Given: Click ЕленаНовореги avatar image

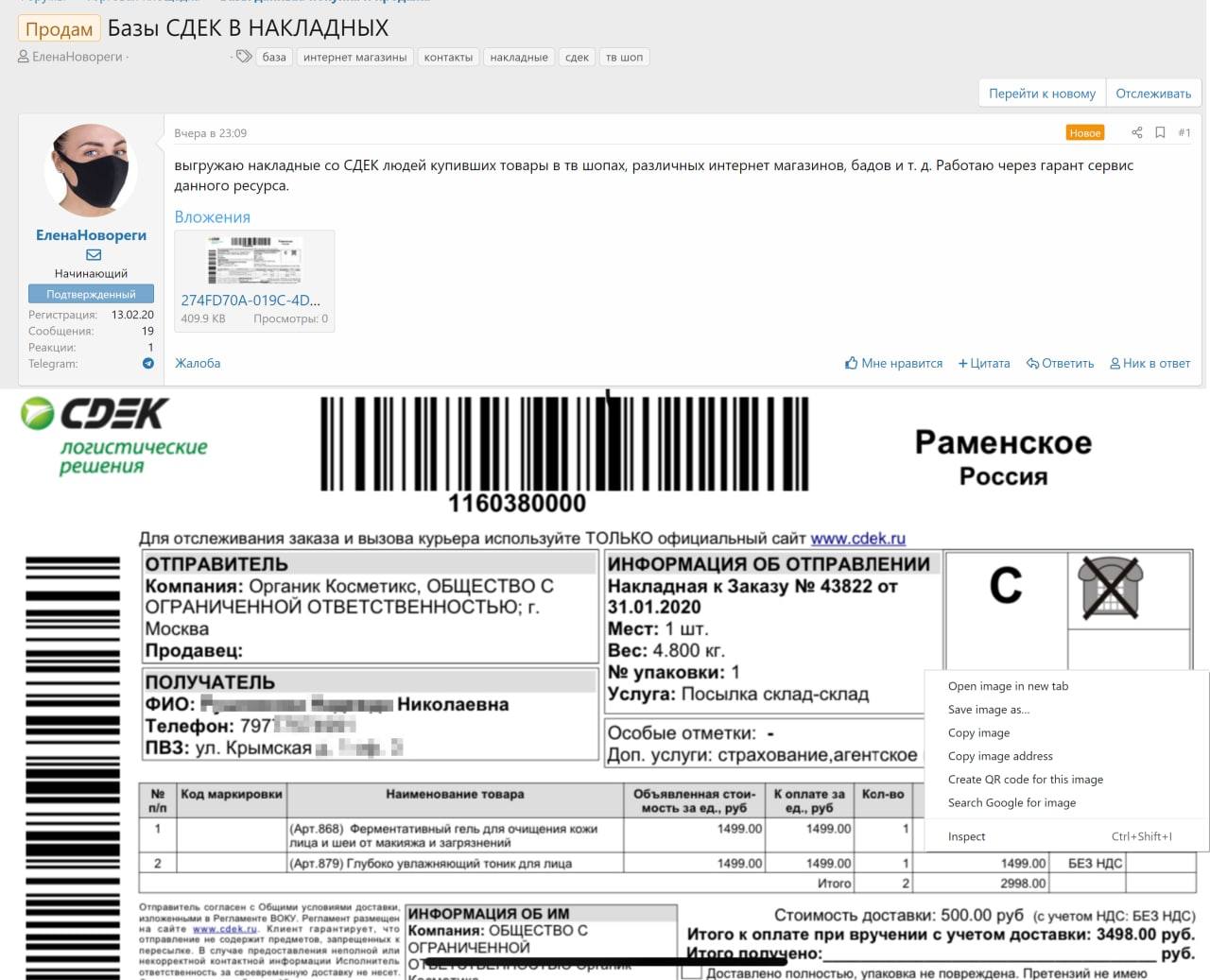Looking at the screenshot, I should tap(91, 170).
